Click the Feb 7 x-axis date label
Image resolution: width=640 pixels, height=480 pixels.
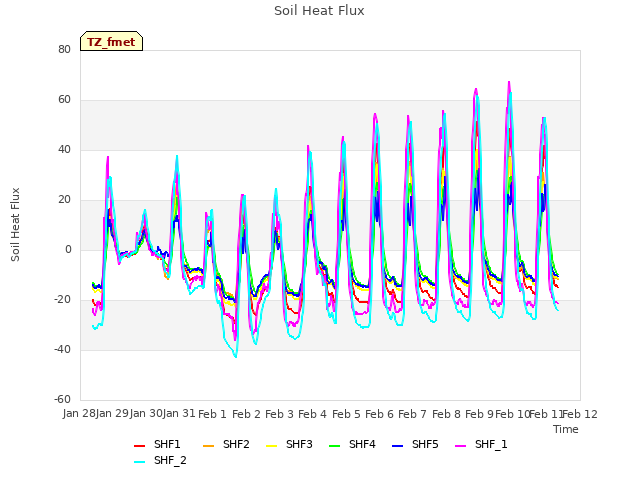[x=413, y=414]
